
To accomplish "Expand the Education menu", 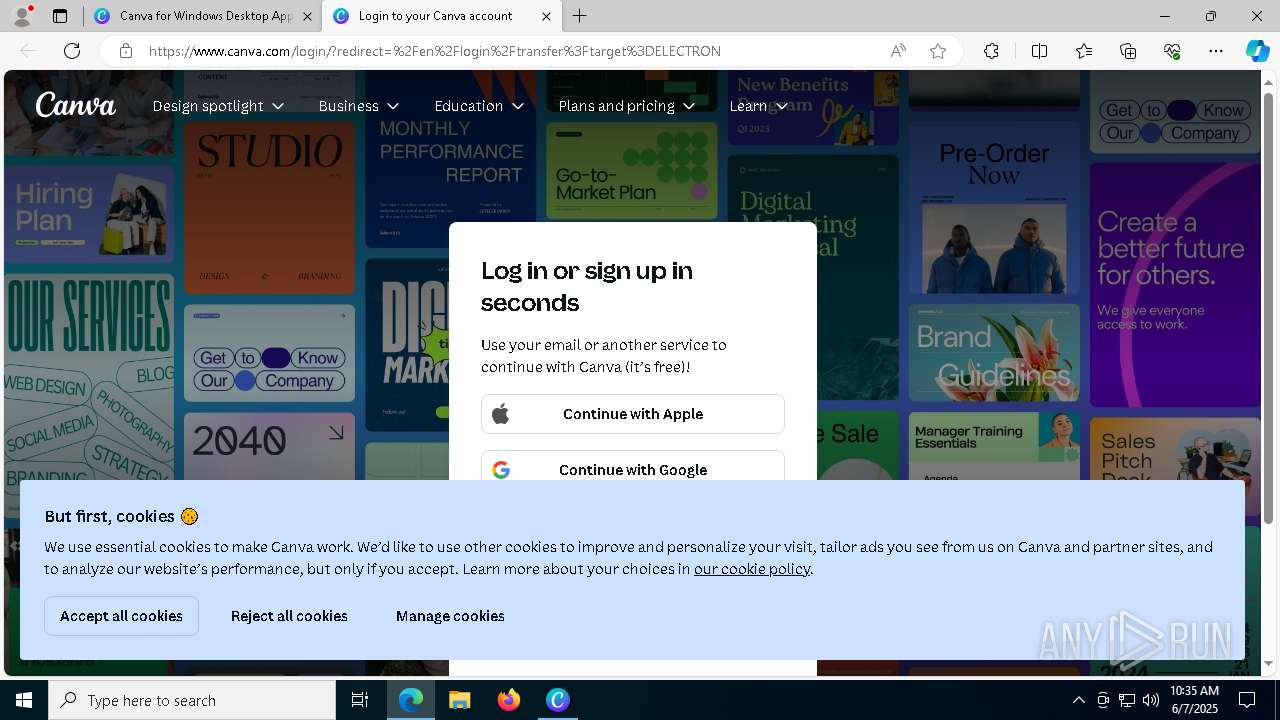I will pos(479,106).
